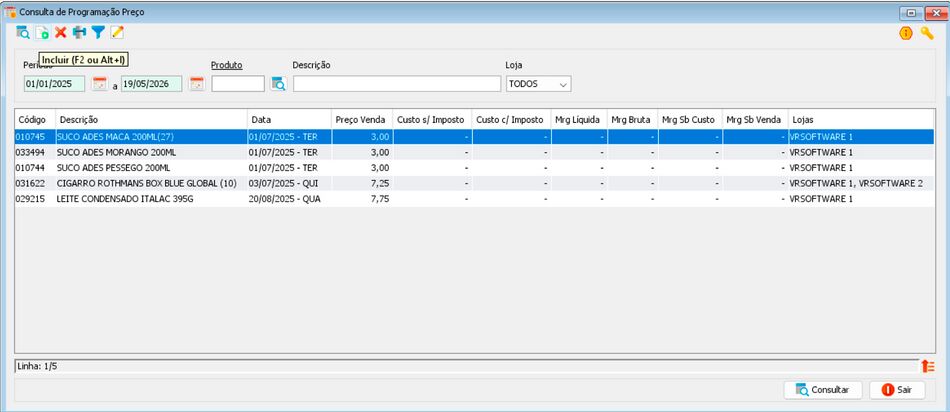Click the Incluir new record icon
Screen dimensions: 950x412
(x=42, y=33)
